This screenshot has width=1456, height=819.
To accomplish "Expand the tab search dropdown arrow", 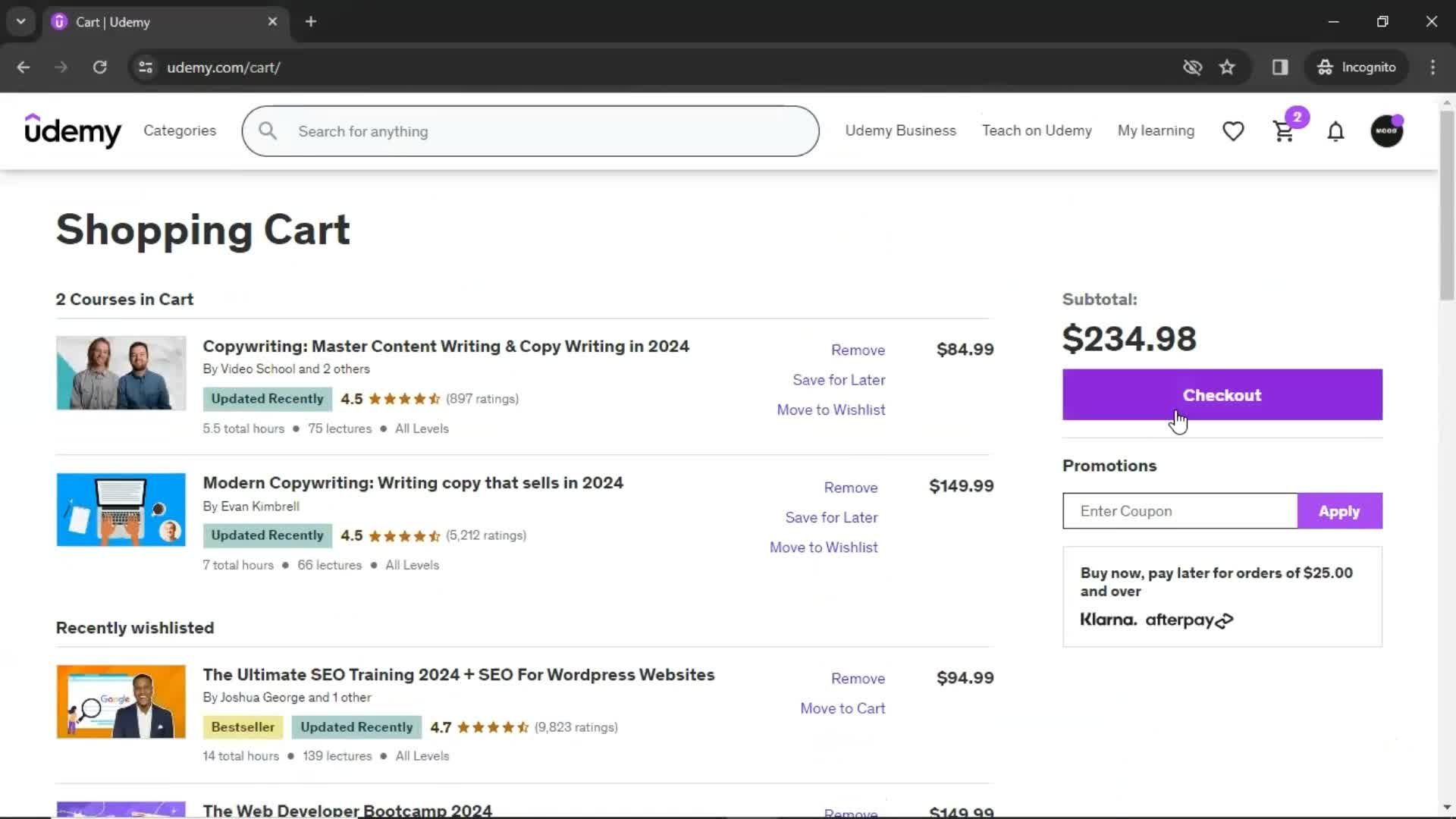I will [21, 21].
